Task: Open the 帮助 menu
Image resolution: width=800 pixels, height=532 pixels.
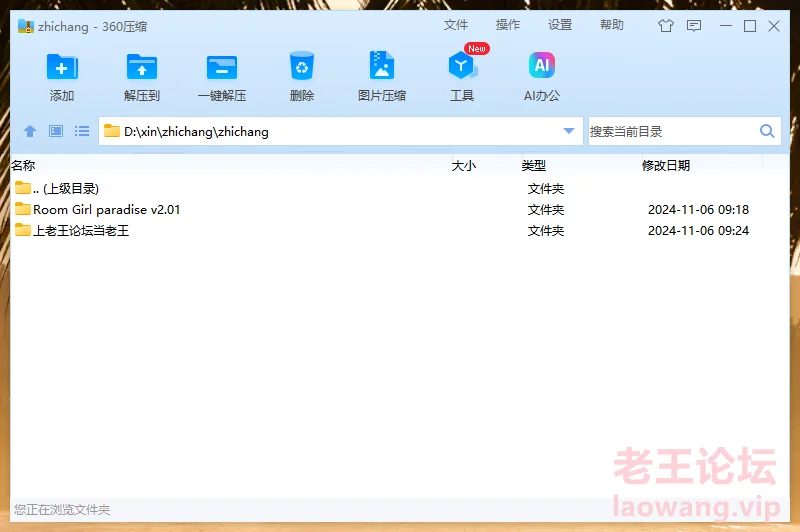Action: (612, 25)
